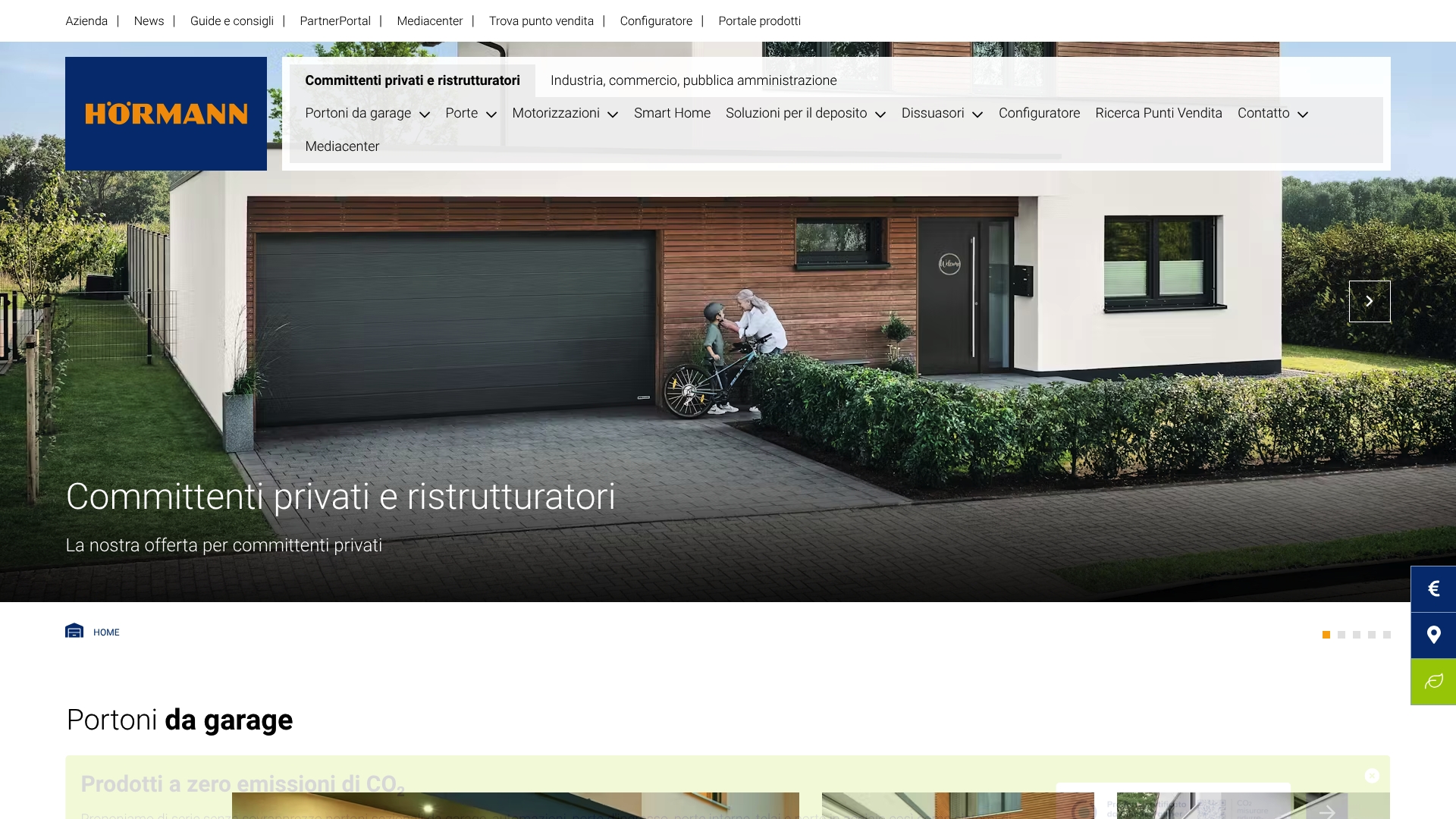Select the green eco leaf sidebar icon
This screenshot has width=1456, height=819.
[x=1432, y=681]
